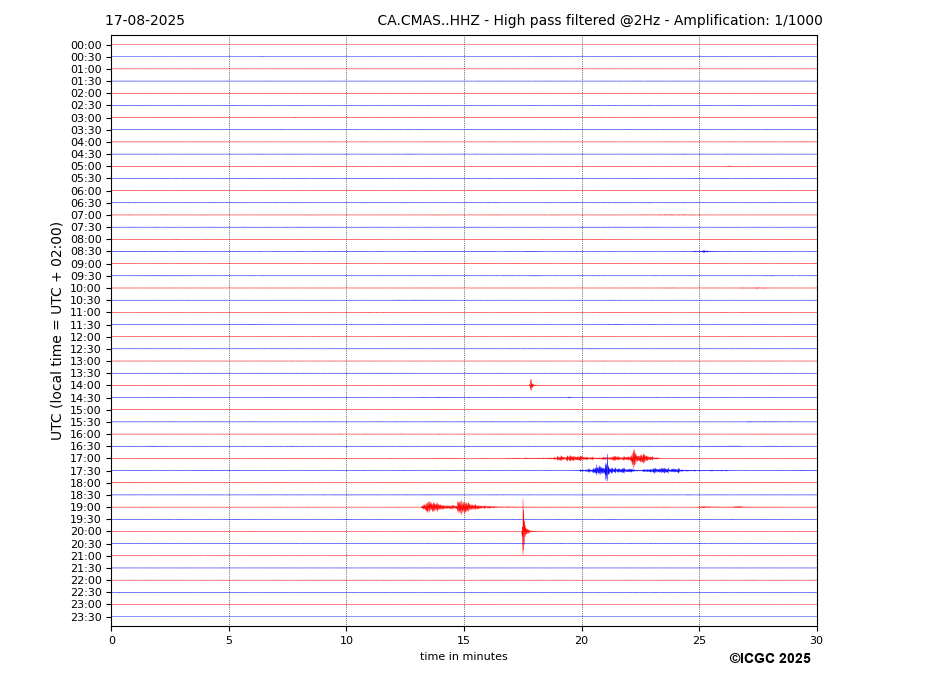Click the small red spike on 14:00 trace

(x=531, y=386)
